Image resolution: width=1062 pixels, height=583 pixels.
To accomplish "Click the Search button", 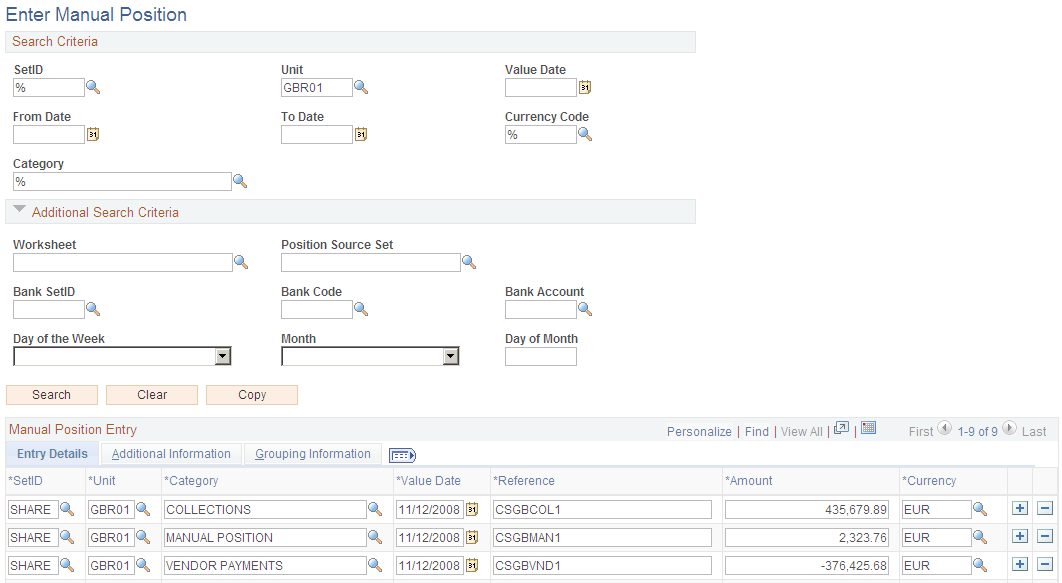I will (x=51, y=395).
